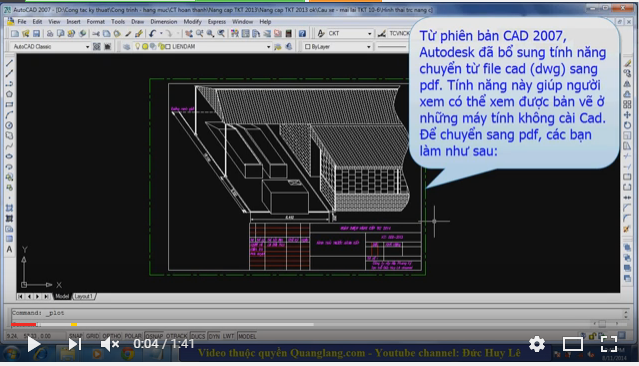The width and height of the screenshot is (639, 366).
Task: Click the Zoom Window icon
Action: click(210, 33)
